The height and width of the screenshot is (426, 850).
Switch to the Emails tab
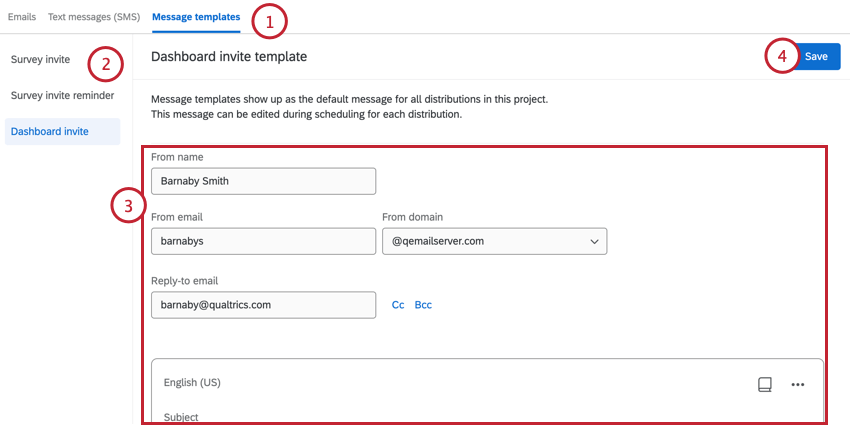pyautogui.click(x=22, y=18)
